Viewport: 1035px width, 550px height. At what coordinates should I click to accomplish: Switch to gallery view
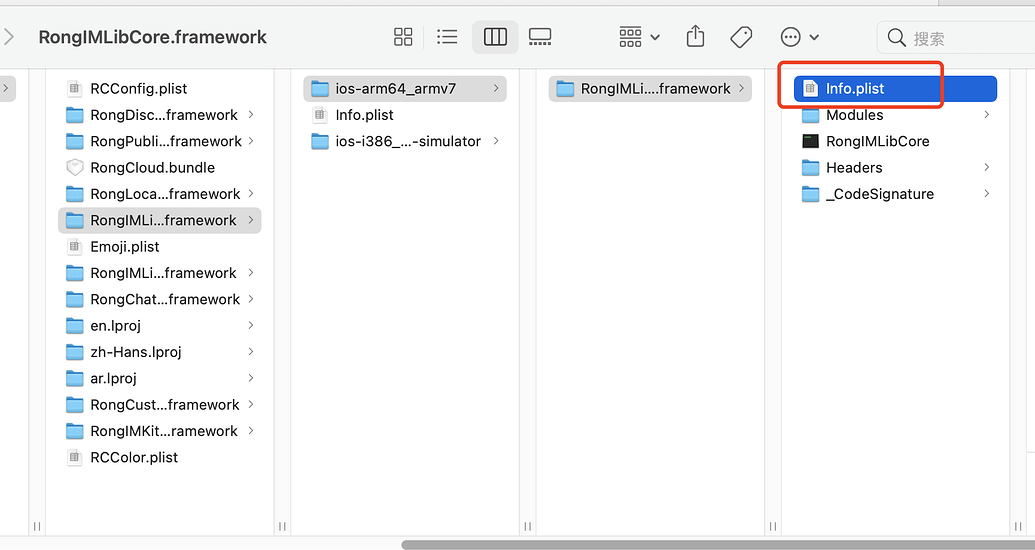point(540,37)
